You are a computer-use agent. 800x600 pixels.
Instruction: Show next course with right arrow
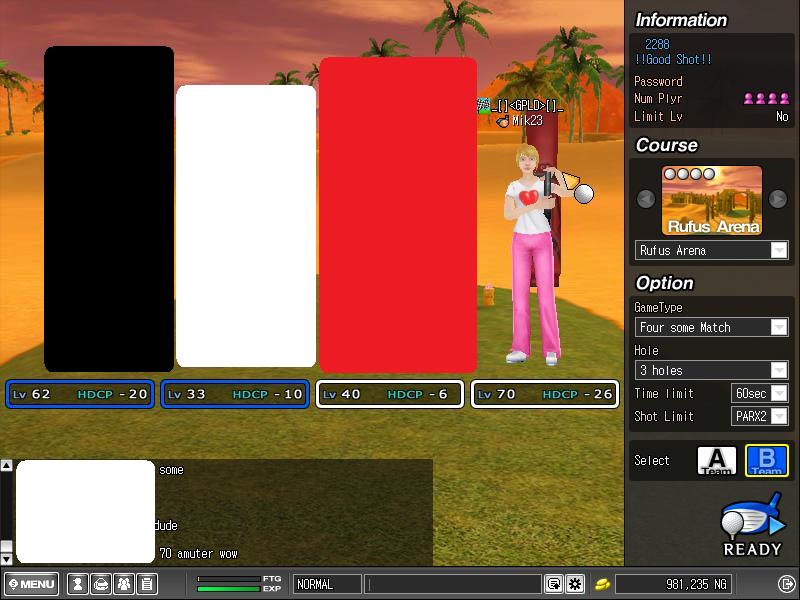tap(778, 199)
